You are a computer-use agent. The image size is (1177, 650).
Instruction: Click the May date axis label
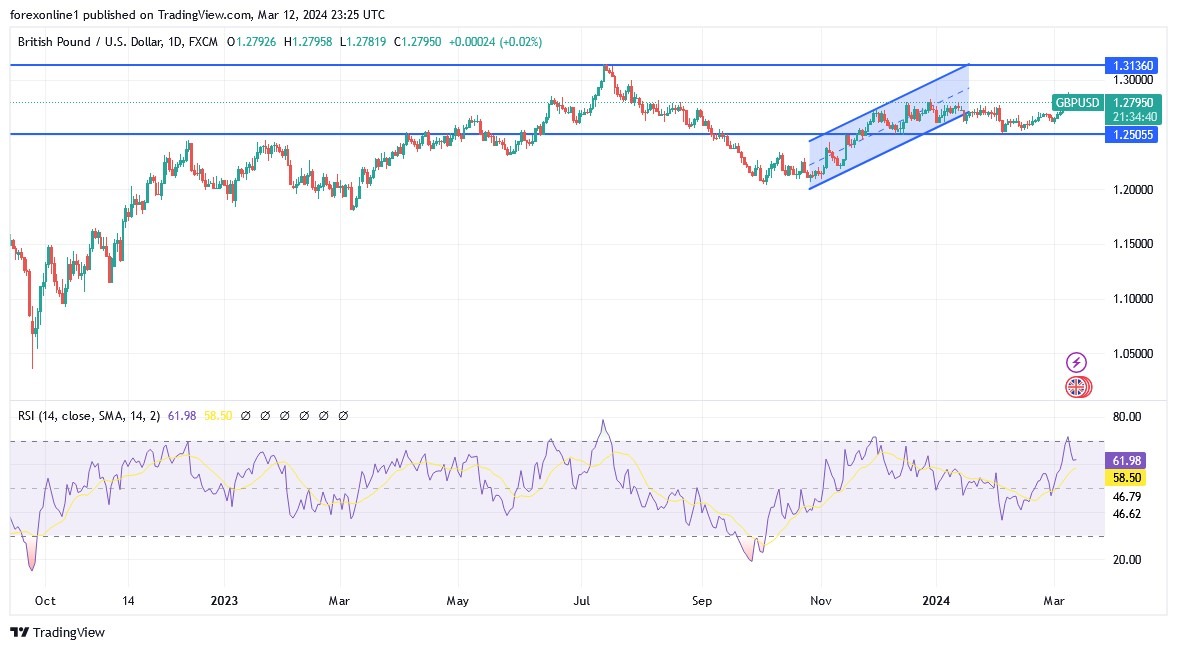point(457,600)
